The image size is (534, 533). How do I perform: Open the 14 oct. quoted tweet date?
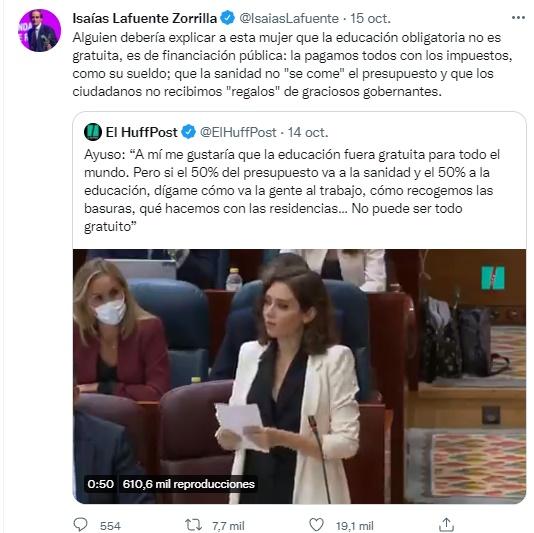click(308, 132)
